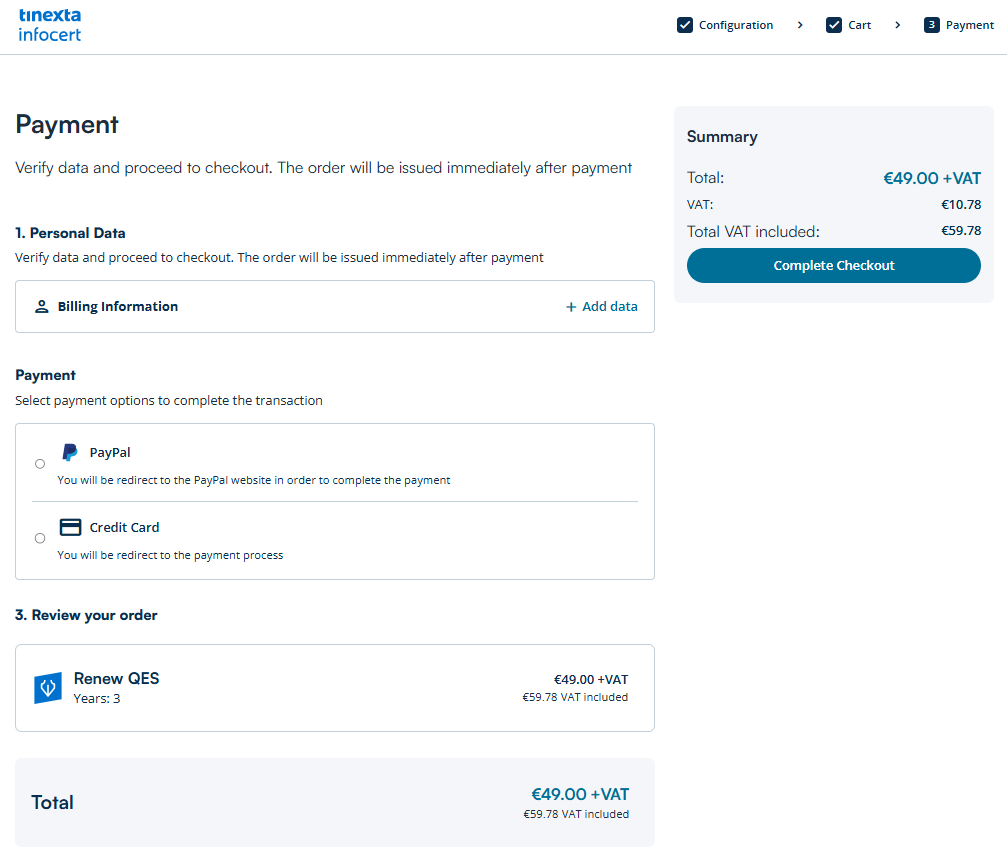This screenshot has height=868, width=1007.
Task: Go back to the Configuration step
Action: 736,25
